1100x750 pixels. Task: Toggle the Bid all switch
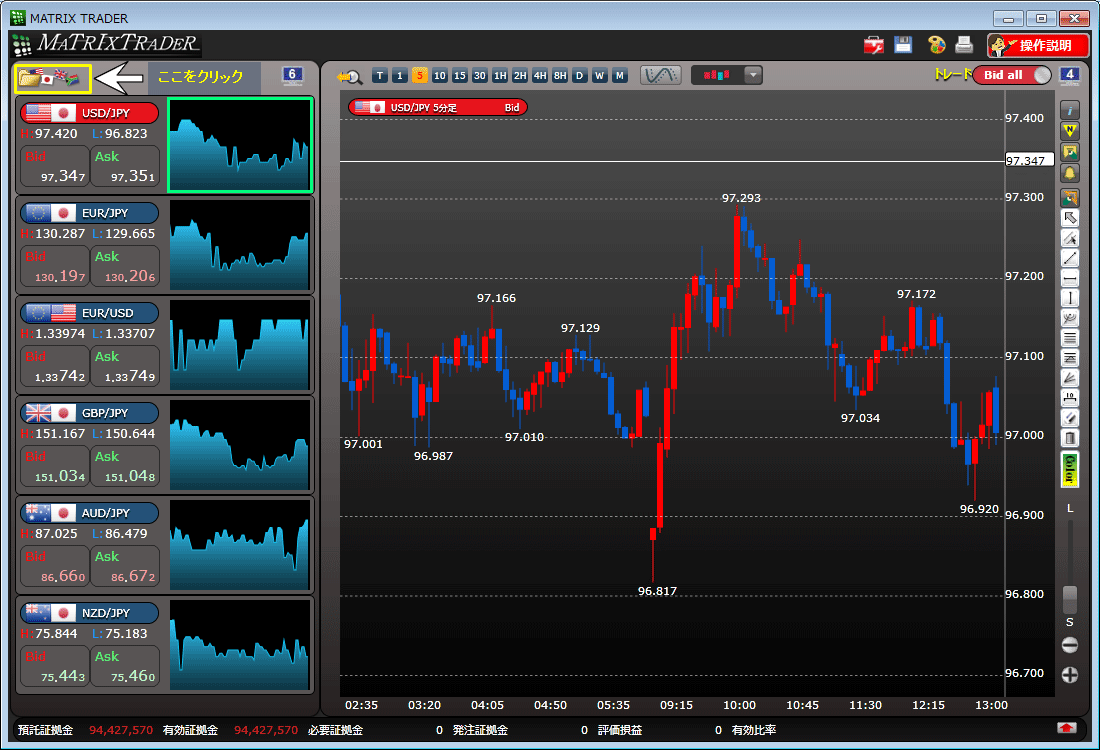pyautogui.click(x=1012, y=75)
